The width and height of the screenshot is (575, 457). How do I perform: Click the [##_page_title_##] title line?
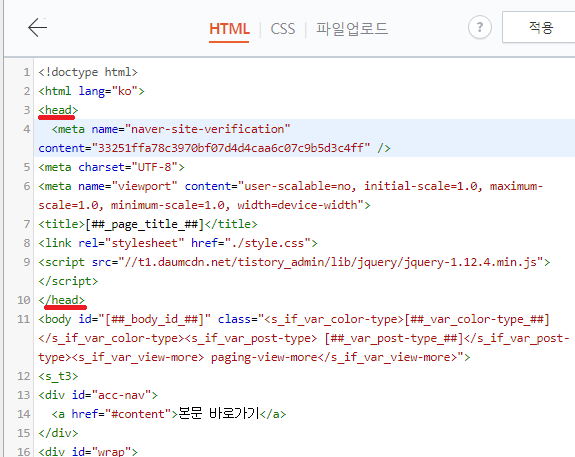pyautogui.click(x=148, y=224)
